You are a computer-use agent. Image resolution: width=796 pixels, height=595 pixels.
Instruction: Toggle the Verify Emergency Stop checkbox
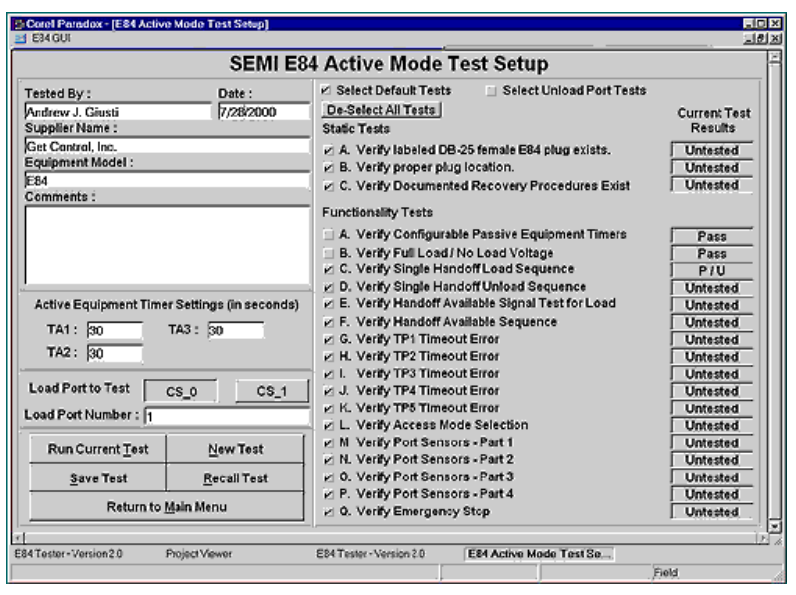click(x=330, y=513)
